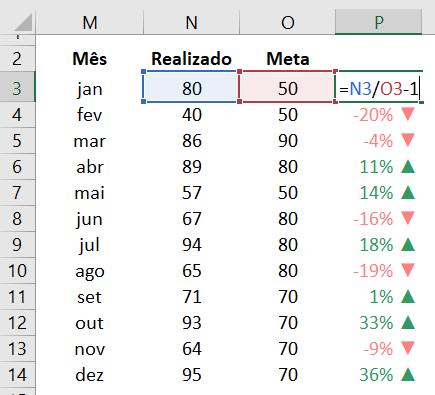Click formula cell showing =N3/O3-1
The image size is (435, 395).
pyautogui.click(x=379, y=87)
